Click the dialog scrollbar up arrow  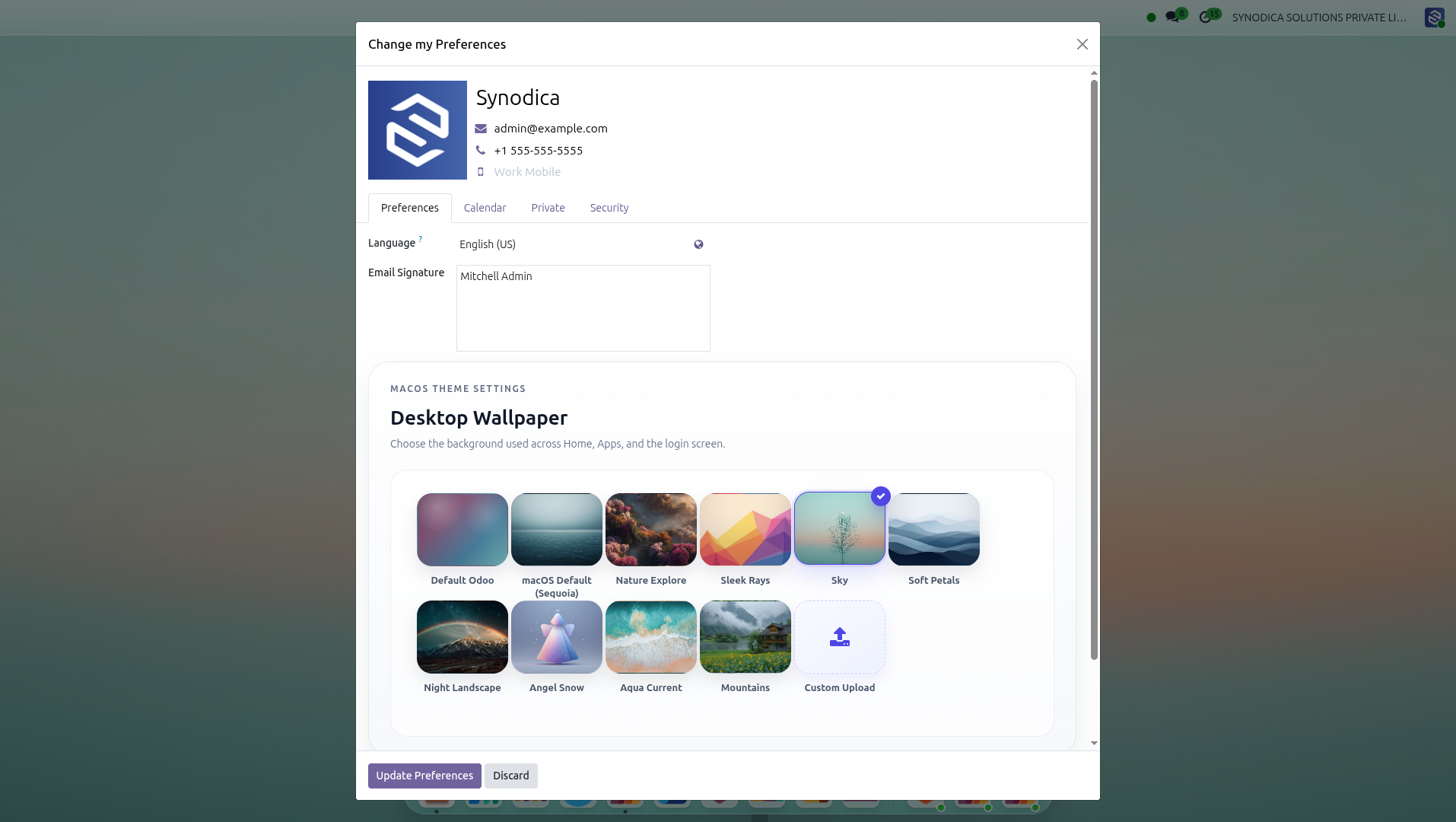tap(1094, 73)
